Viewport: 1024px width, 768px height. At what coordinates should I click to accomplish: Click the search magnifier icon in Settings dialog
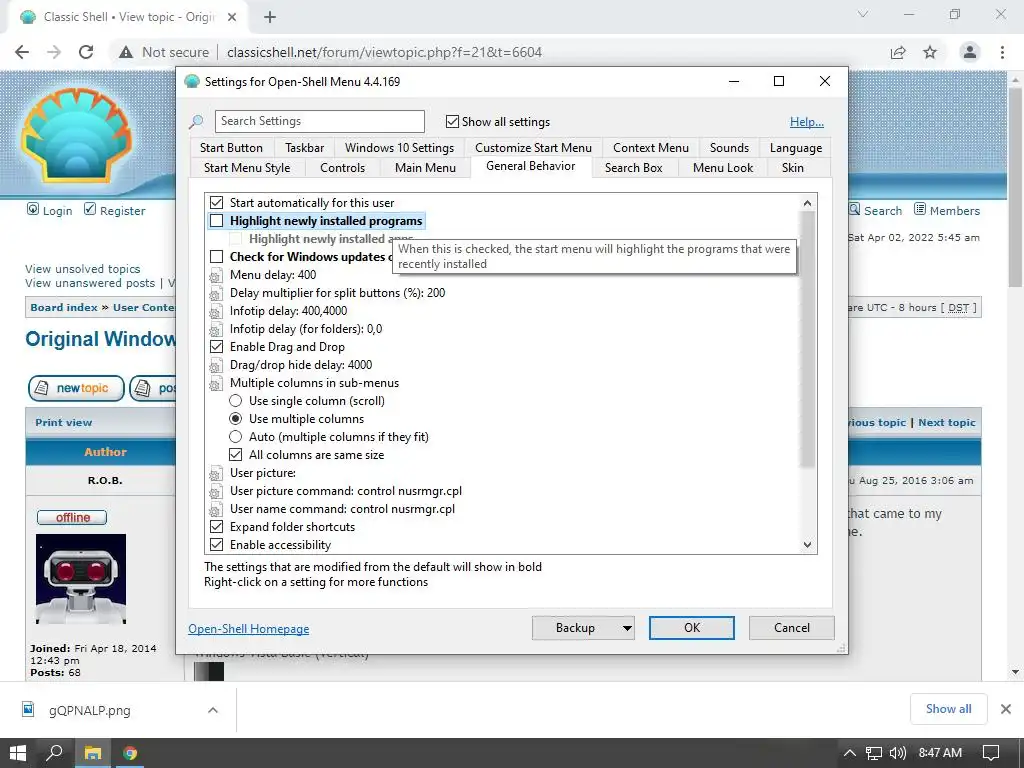click(196, 121)
